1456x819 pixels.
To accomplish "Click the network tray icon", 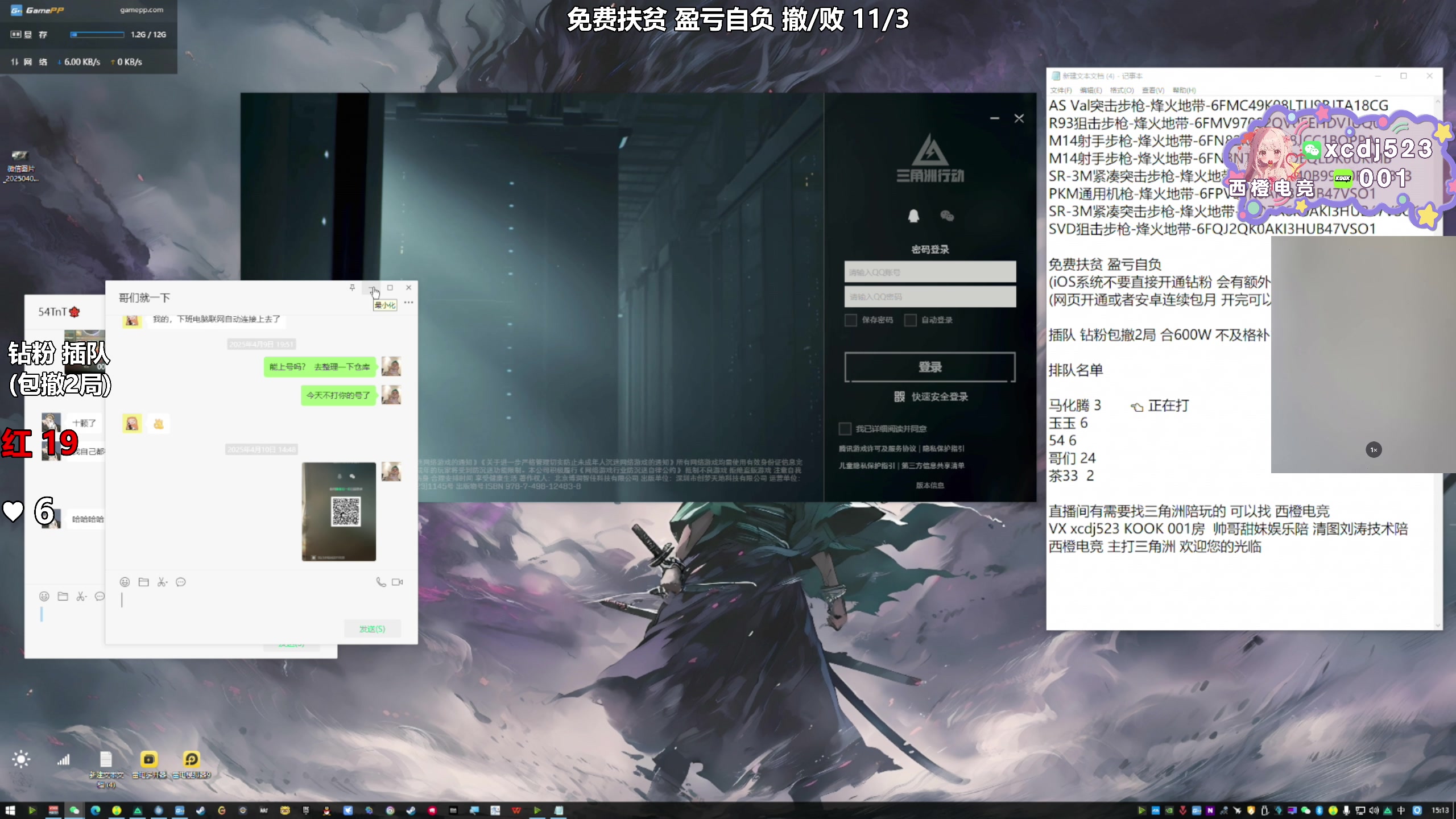I will 1360,810.
